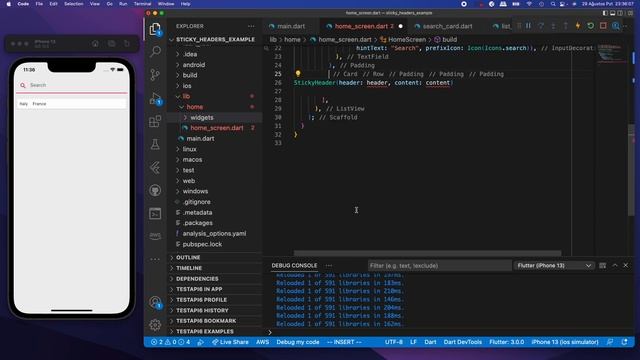640x360 pixels.
Task: Switch to search_card.dart editor tab
Action: [x=447, y=26]
